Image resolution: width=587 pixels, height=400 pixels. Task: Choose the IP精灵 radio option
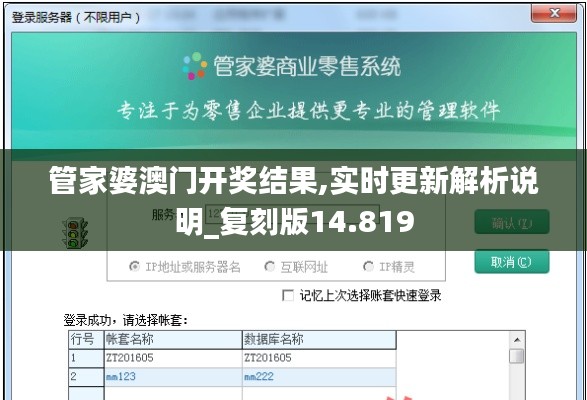pyautogui.click(x=368, y=267)
